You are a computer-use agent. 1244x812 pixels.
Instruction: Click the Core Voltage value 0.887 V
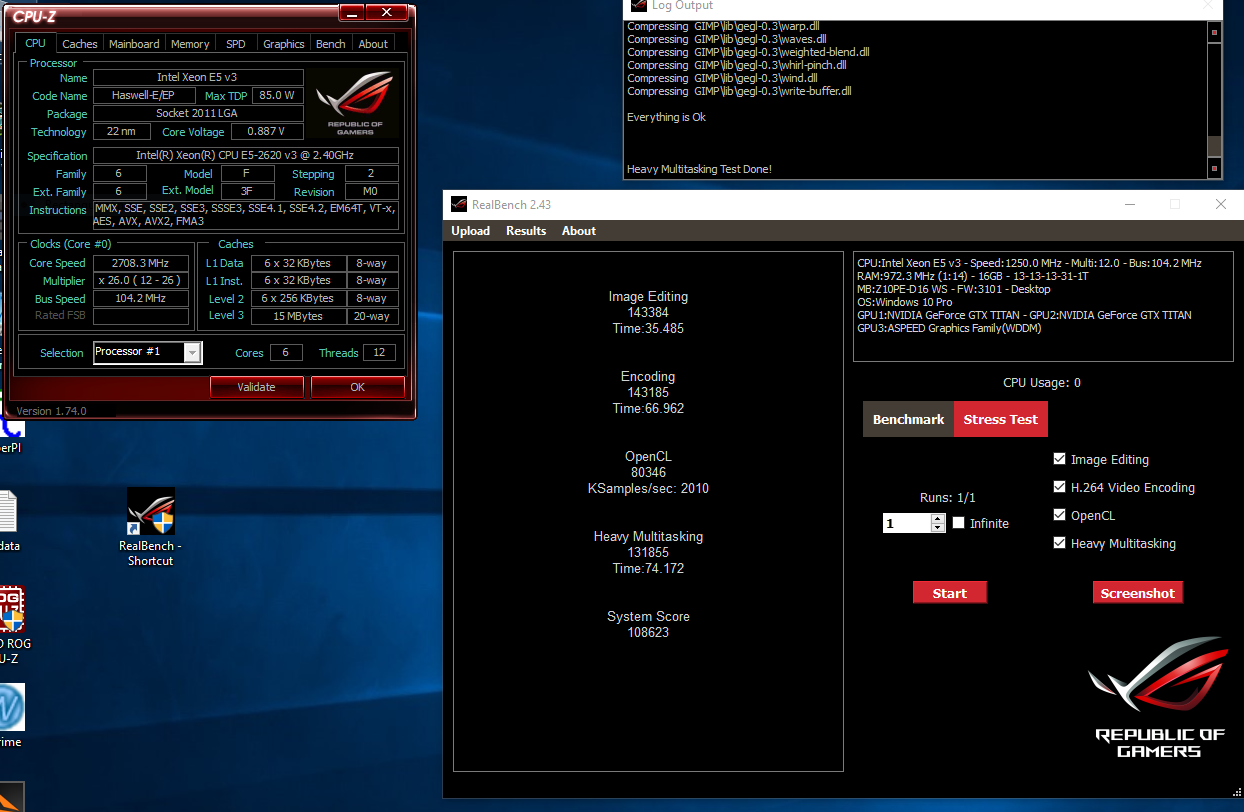(266, 131)
